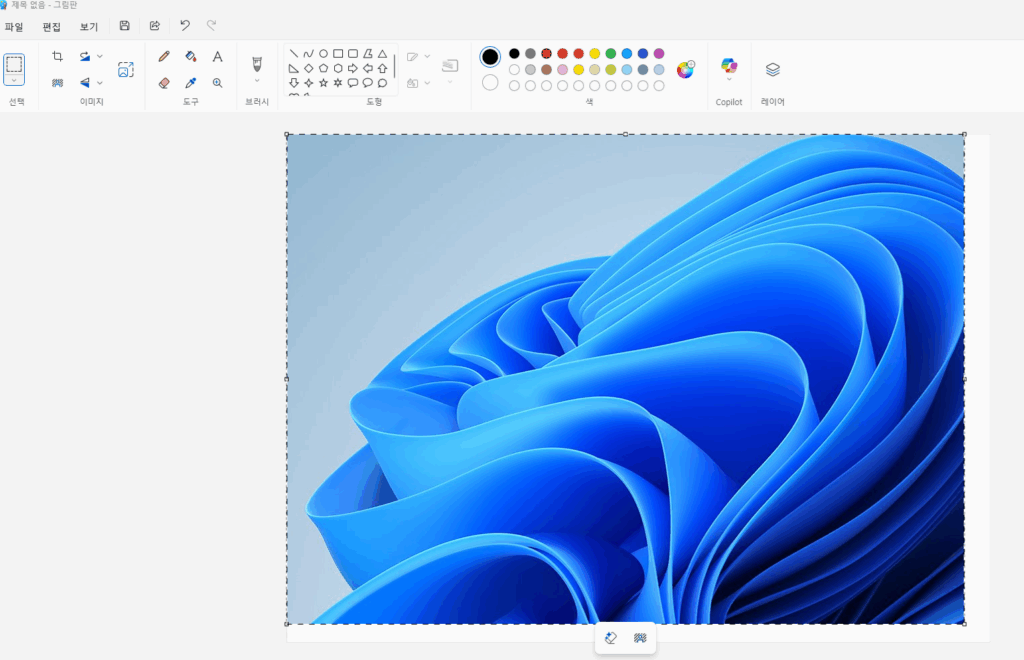Select the Magnifier zoom tool
Image resolution: width=1024 pixels, height=660 pixels.
tap(217, 83)
